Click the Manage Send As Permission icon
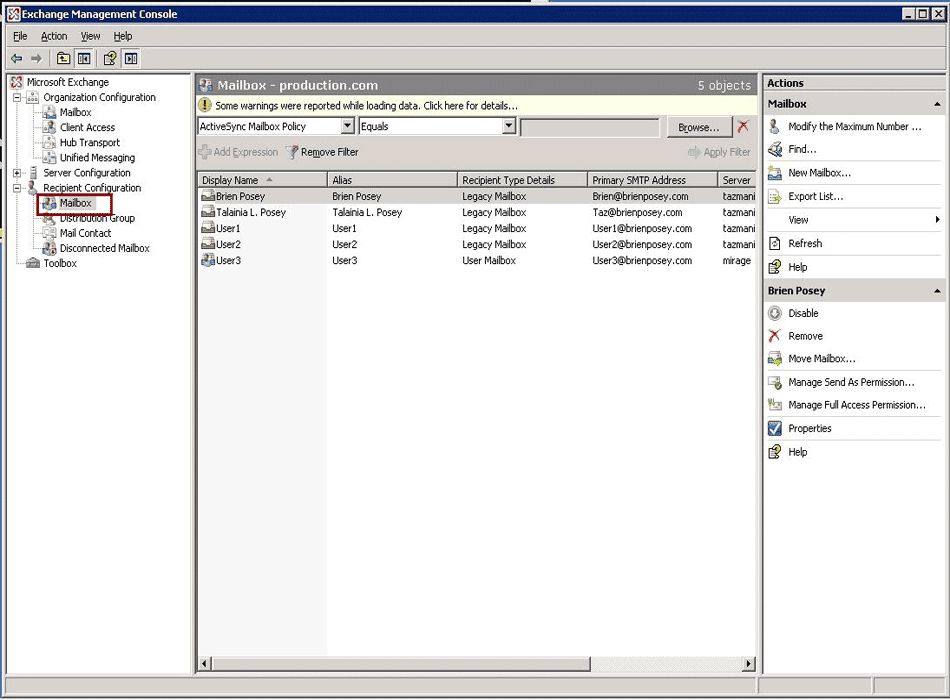950x700 pixels. pos(774,382)
